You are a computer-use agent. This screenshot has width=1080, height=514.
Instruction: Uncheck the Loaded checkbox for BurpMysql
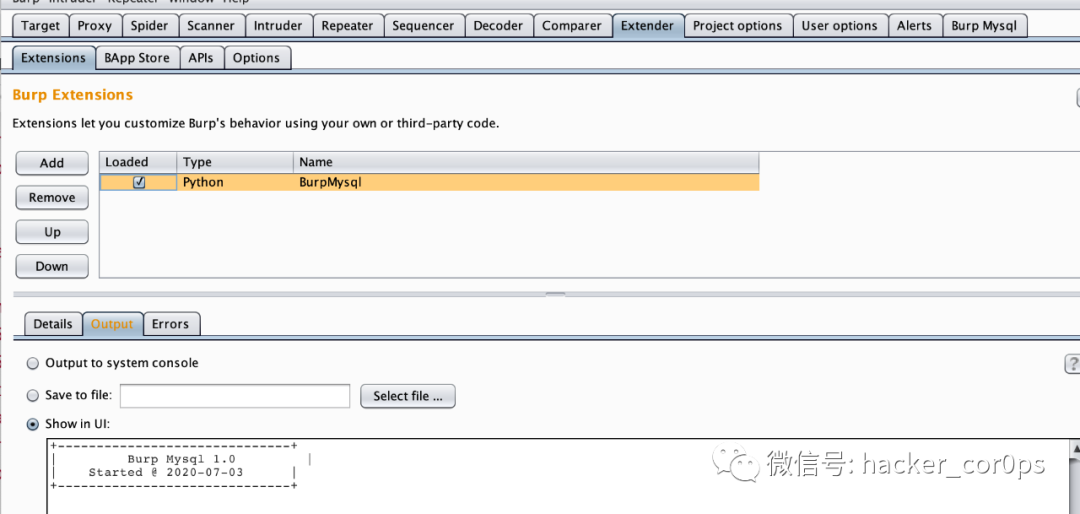(139, 183)
